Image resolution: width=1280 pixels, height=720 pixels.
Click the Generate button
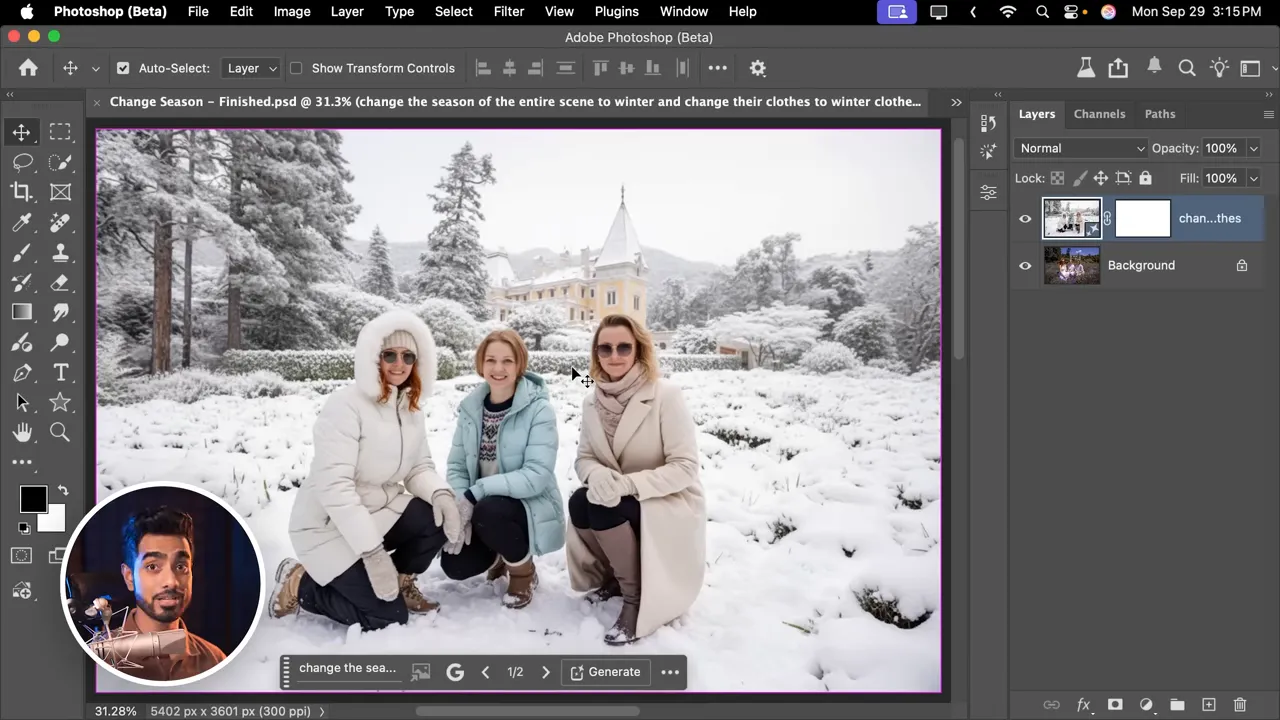[x=605, y=672]
